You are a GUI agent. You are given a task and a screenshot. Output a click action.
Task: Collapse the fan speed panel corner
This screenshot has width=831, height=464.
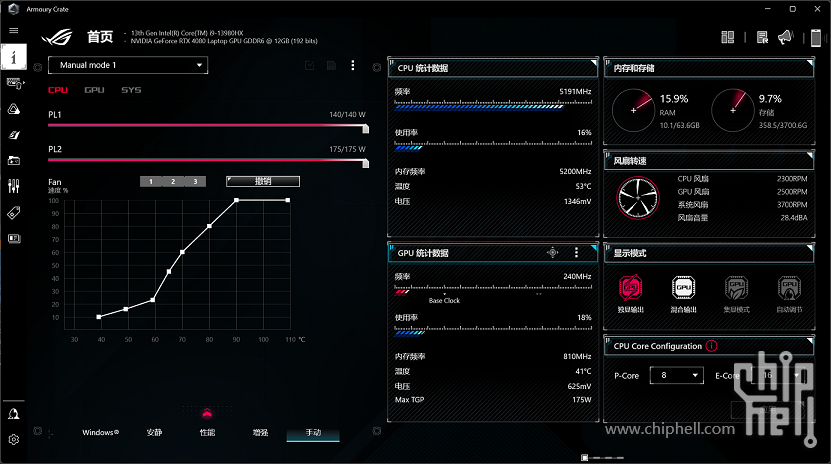point(810,155)
